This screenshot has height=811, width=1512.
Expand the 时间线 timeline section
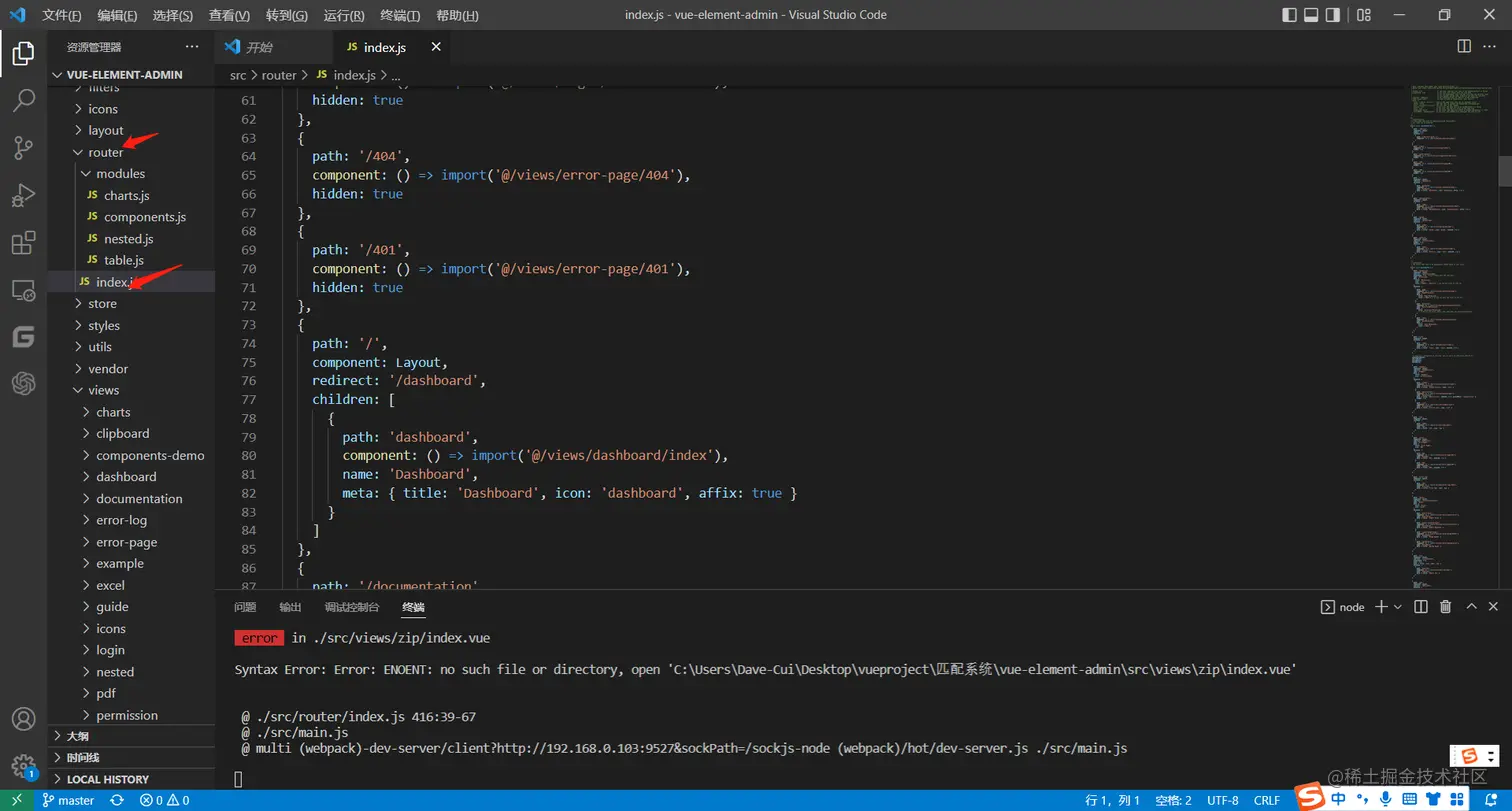(131, 758)
